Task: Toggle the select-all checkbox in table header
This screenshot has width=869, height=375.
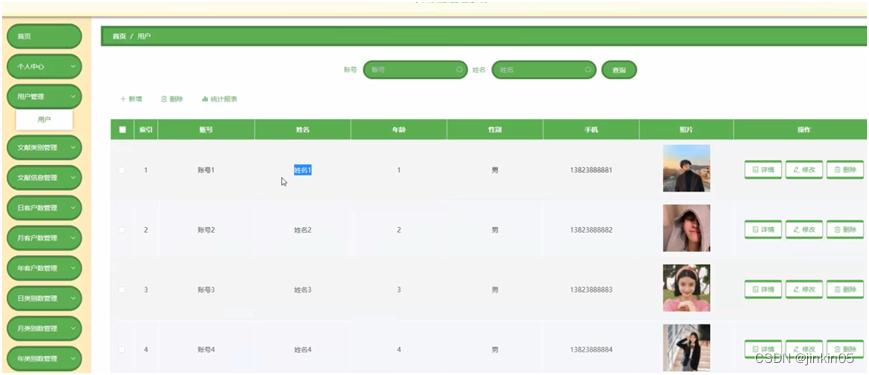Action: click(122, 130)
